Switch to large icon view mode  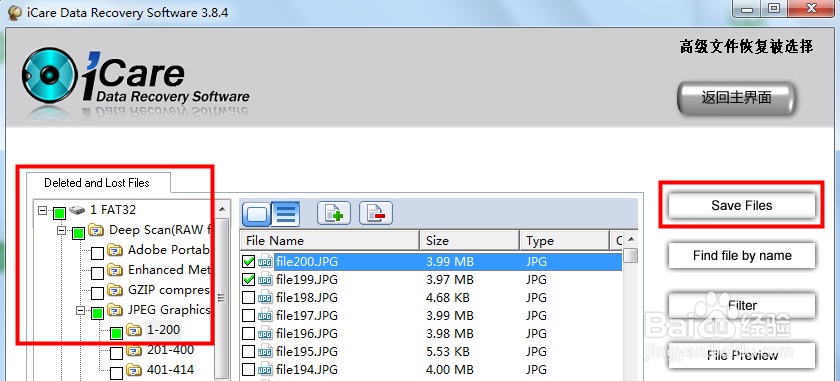pos(257,214)
